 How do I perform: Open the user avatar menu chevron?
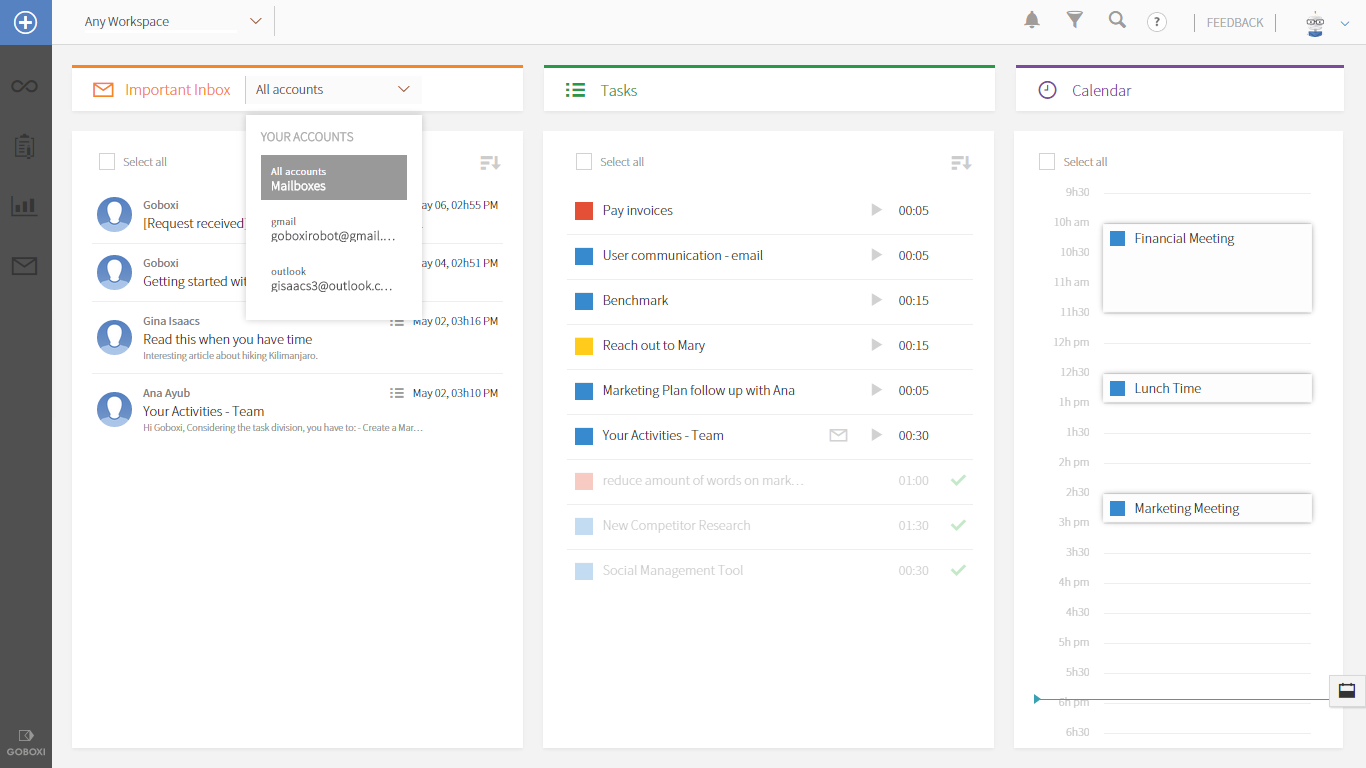[1345, 24]
